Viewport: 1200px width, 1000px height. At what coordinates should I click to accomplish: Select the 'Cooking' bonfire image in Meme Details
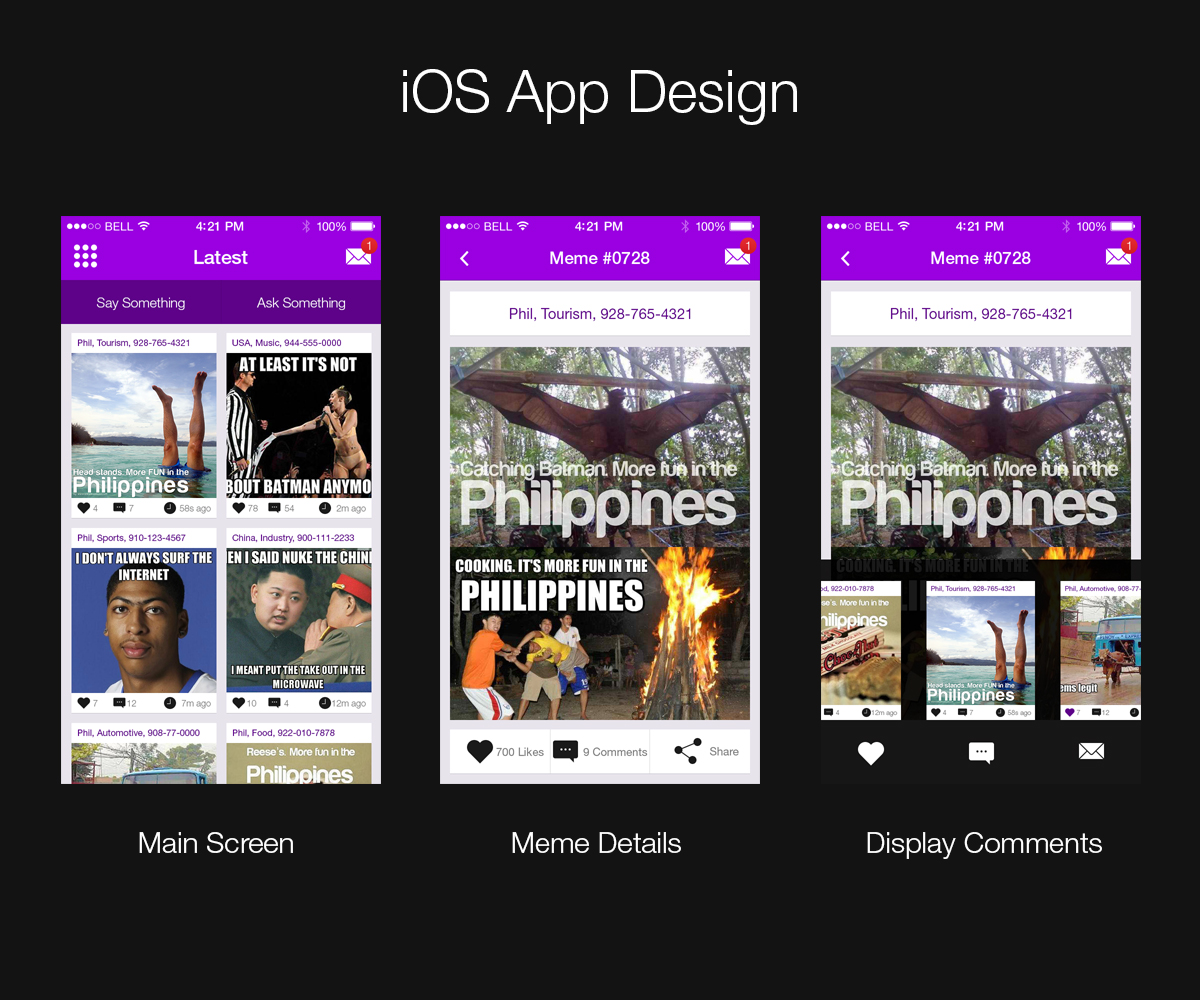coord(600,633)
